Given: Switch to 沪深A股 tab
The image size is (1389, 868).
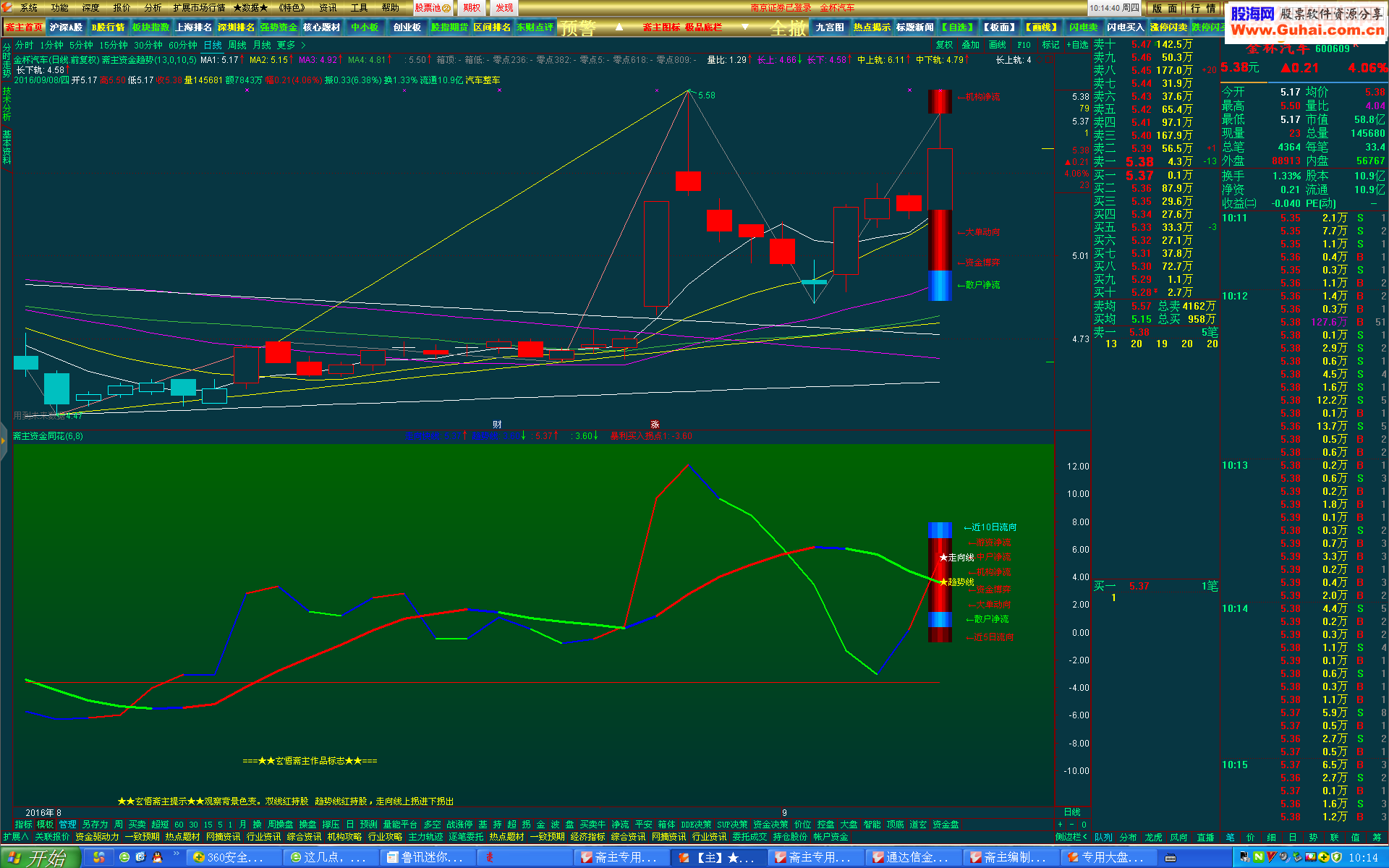Looking at the screenshot, I should pyautogui.click(x=66, y=27).
